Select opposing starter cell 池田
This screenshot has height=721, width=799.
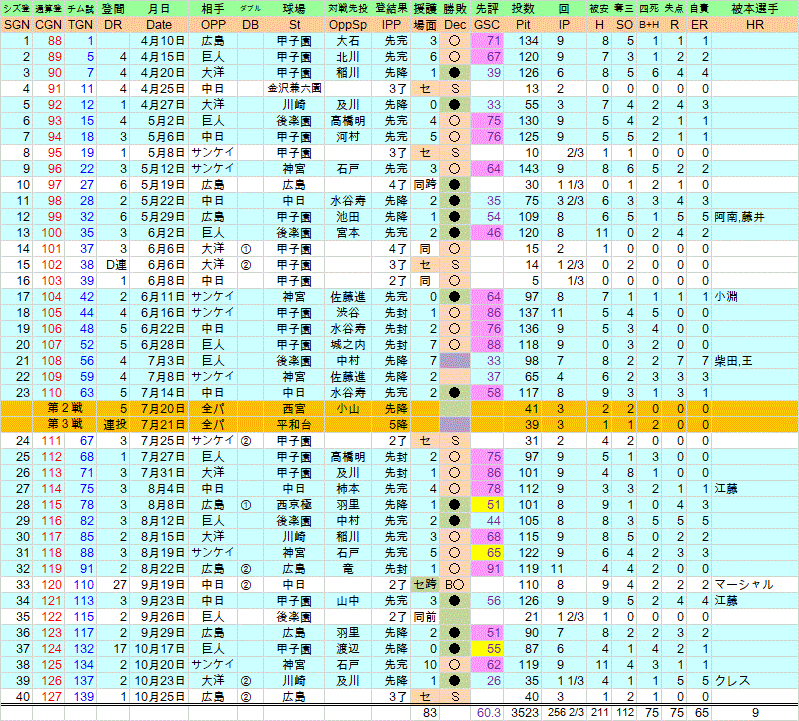coord(348,217)
